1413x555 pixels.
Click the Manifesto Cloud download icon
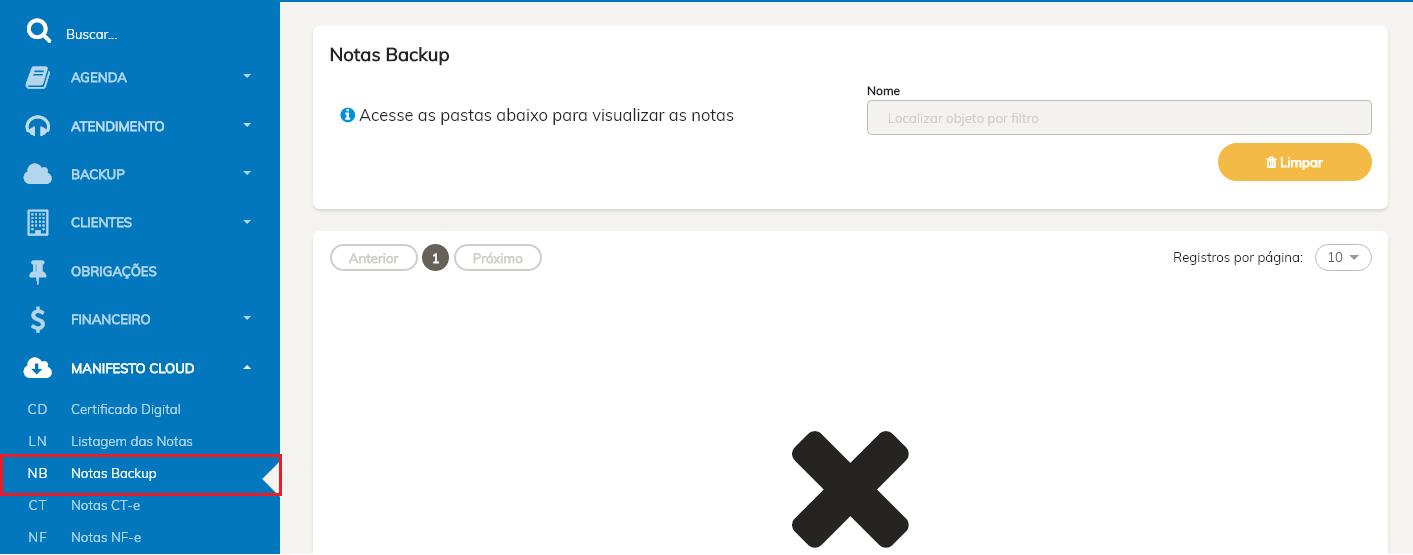pyautogui.click(x=38, y=368)
